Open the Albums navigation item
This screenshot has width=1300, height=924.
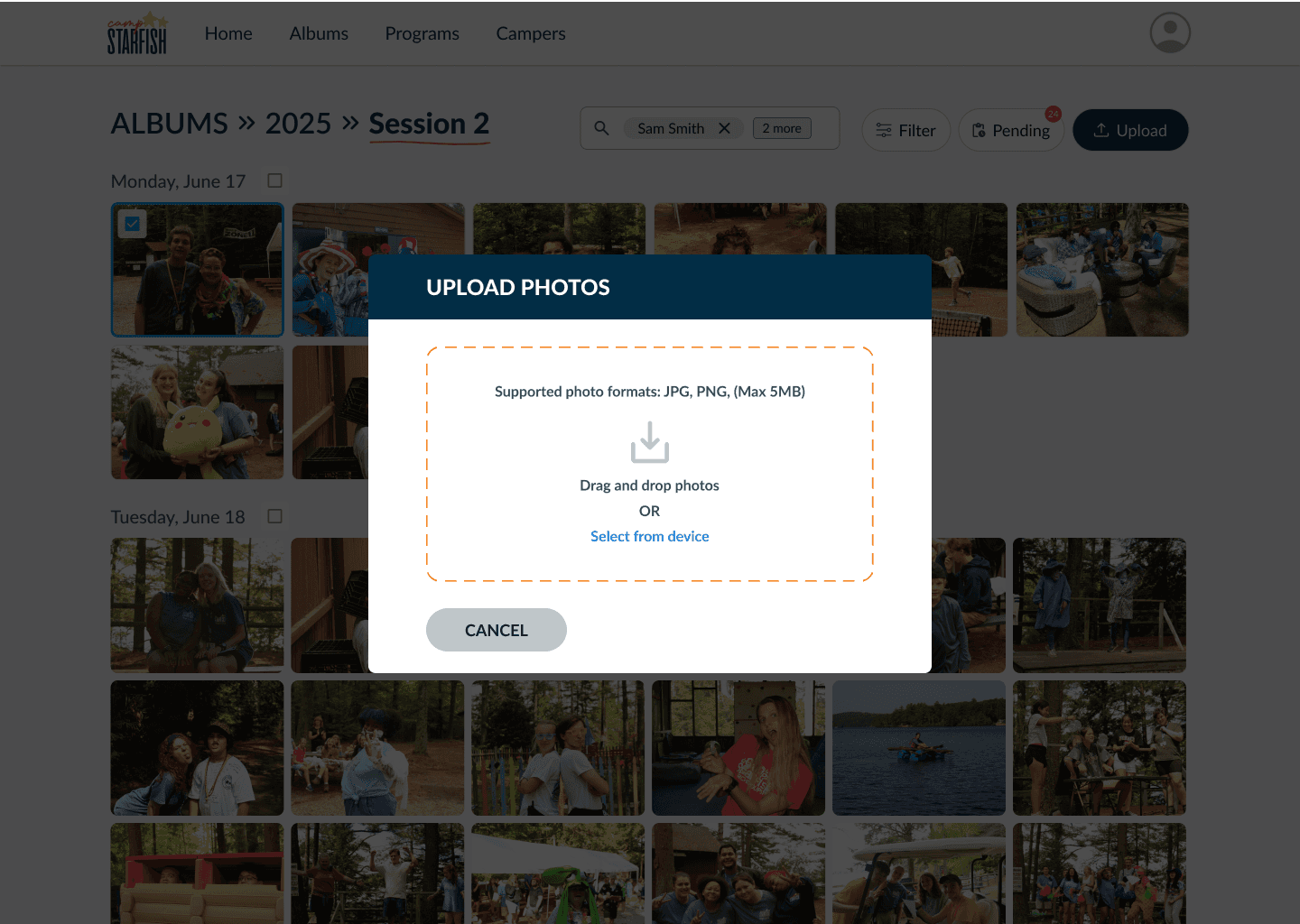319,33
